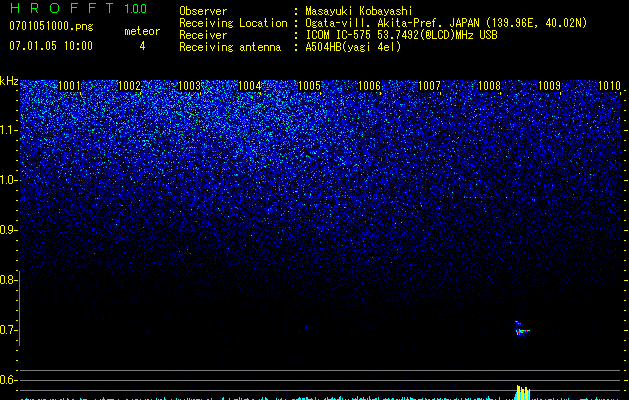Click observer name Masayuki Kobayashi

[359, 11]
